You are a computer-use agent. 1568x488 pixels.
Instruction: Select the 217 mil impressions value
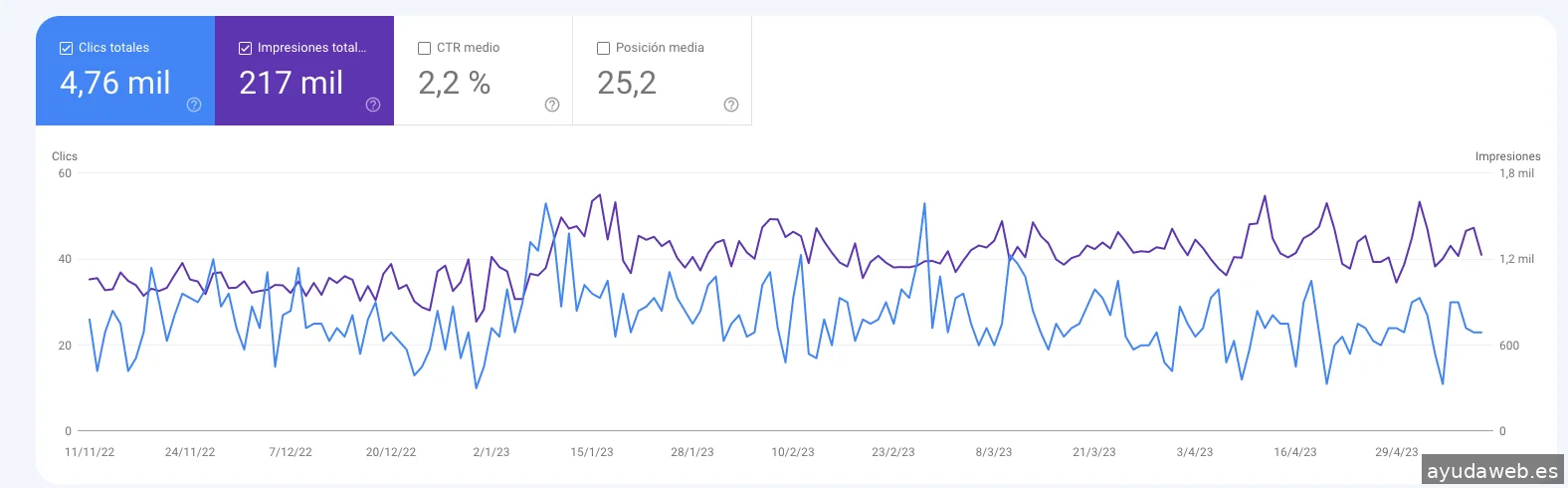(x=292, y=83)
